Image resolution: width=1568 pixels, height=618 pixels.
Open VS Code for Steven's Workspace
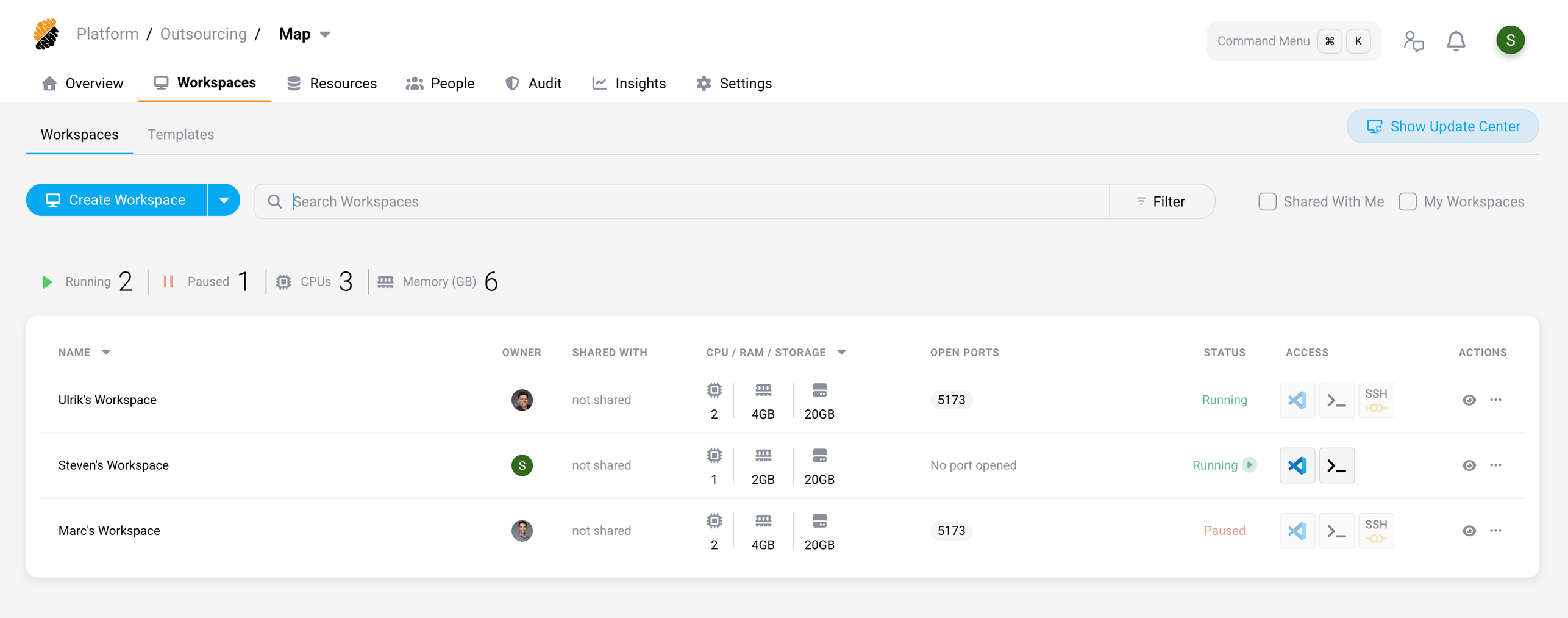click(1297, 465)
